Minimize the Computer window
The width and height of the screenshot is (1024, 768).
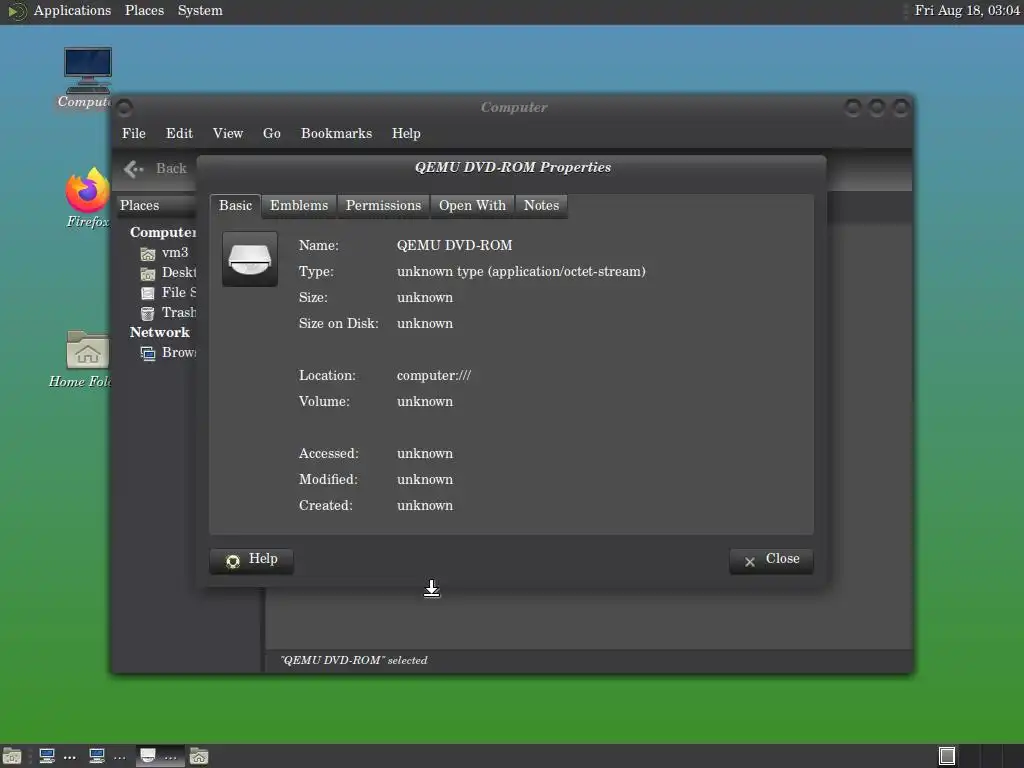pyautogui.click(x=852, y=108)
